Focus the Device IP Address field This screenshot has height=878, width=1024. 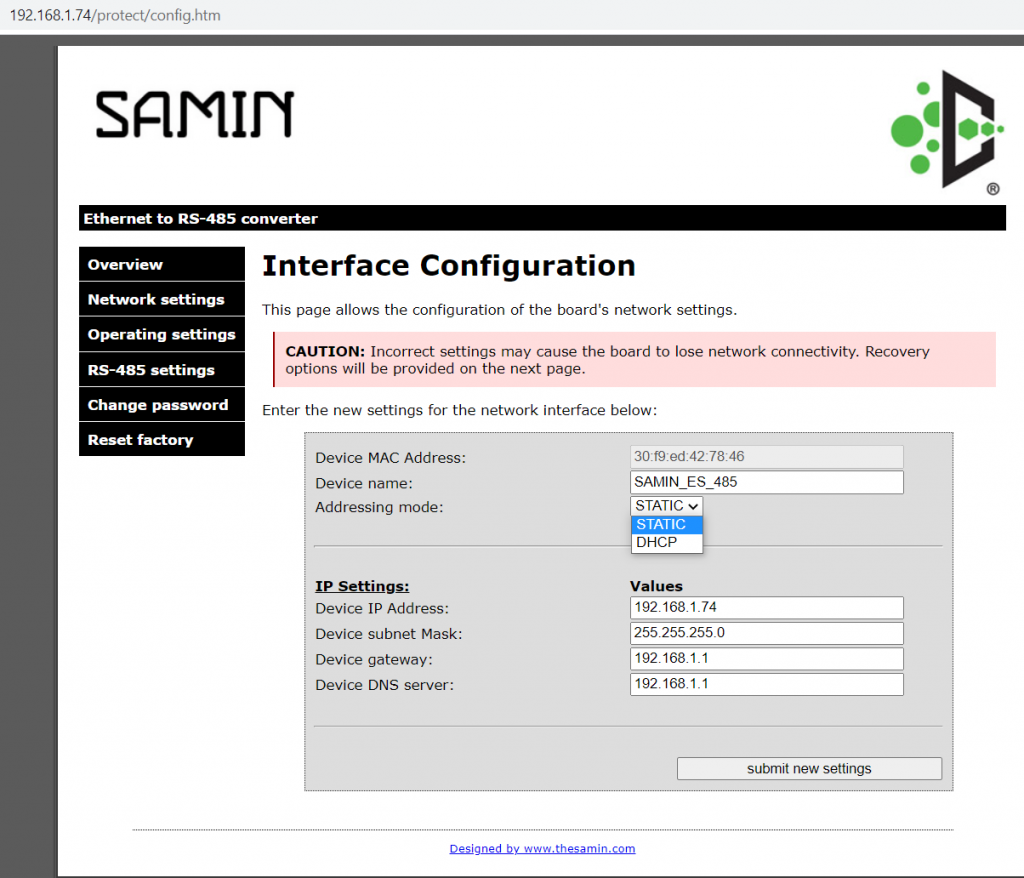pos(767,608)
